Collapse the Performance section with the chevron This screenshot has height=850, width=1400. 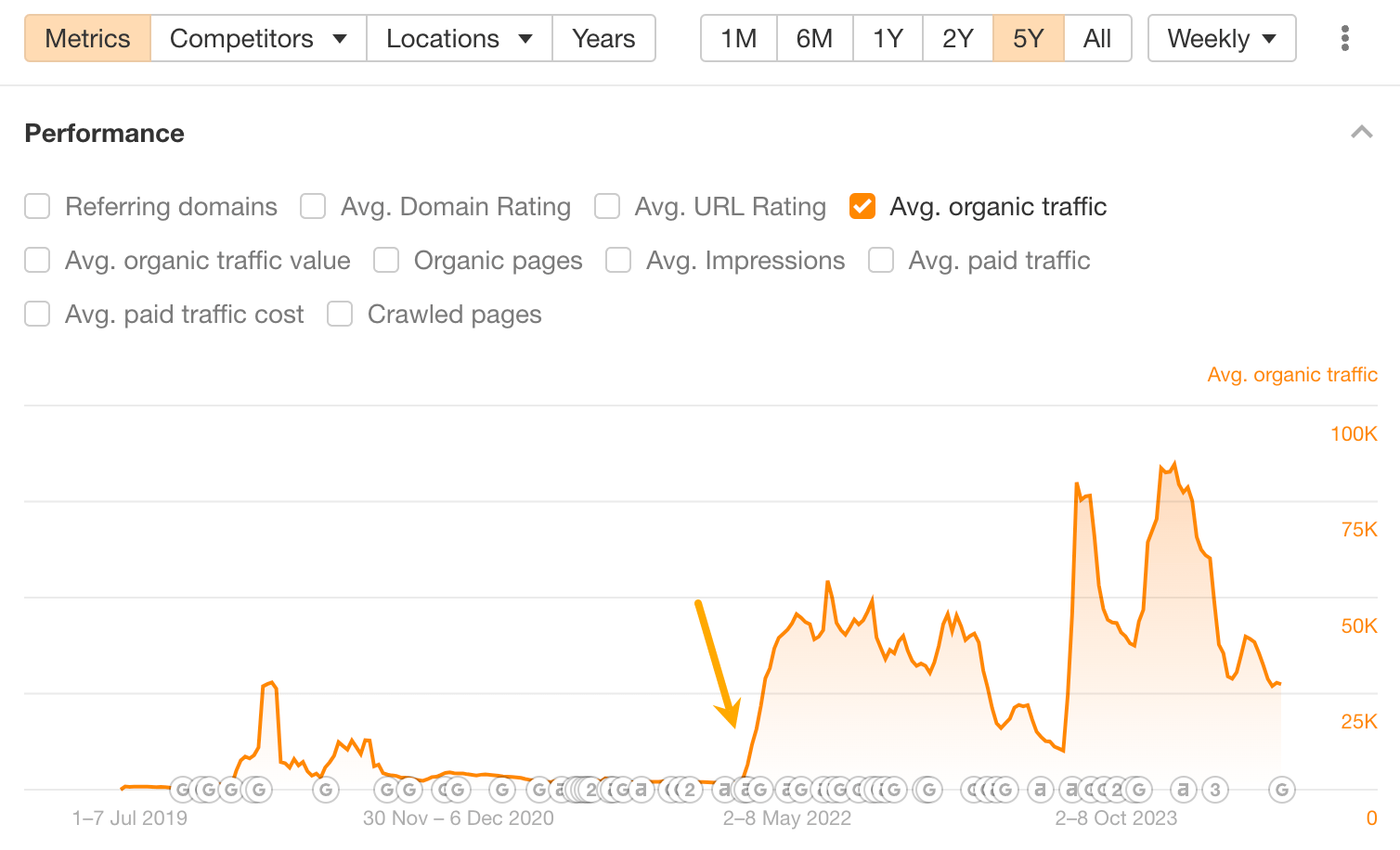click(1362, 132)
